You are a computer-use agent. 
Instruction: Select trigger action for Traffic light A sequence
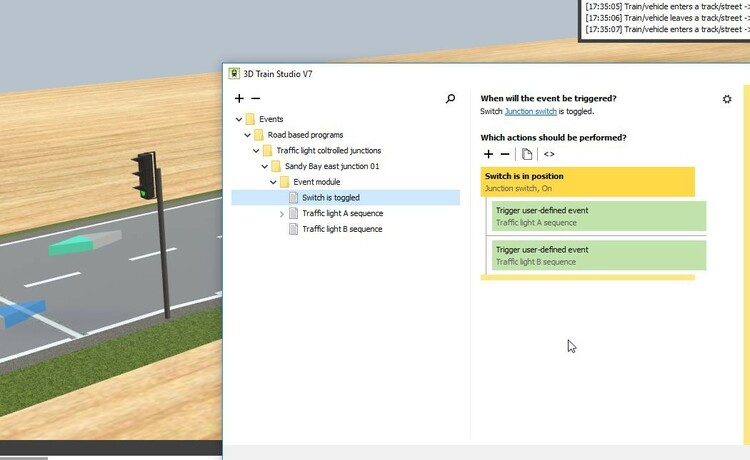[599, 216]
